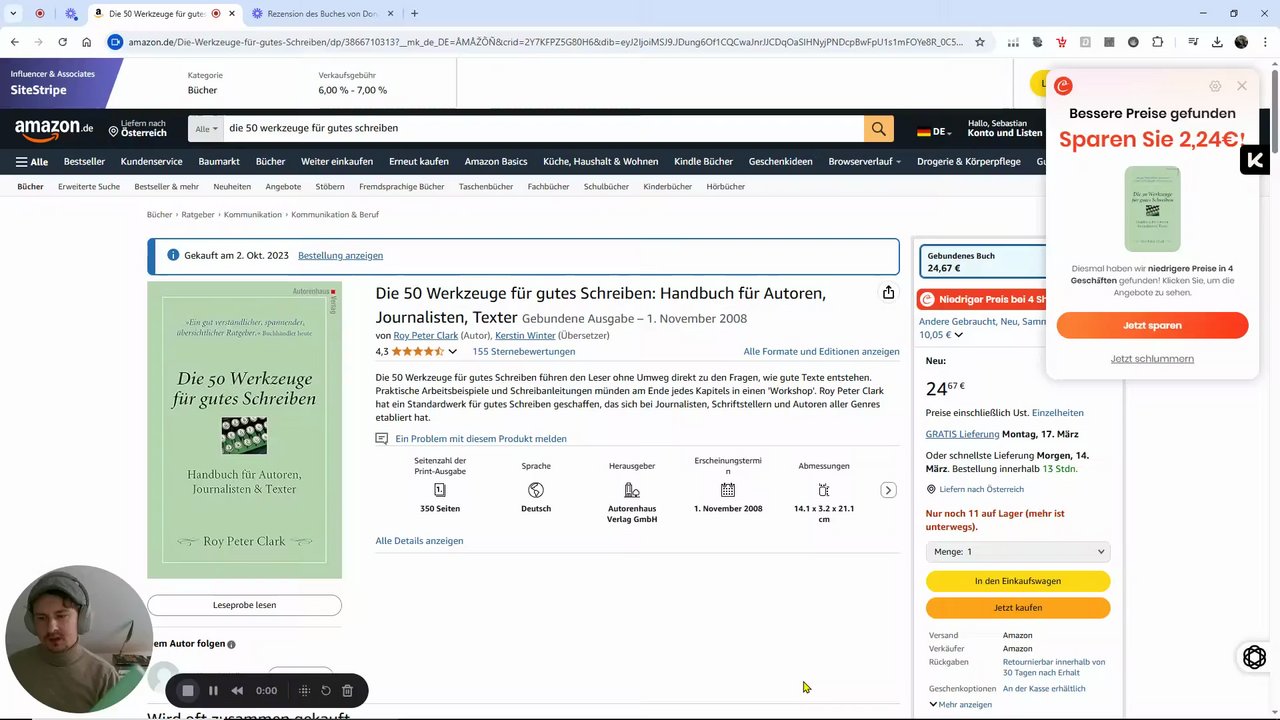The height and width of the screenshot is (720, 1280).
Task: Open the Chrome profile avatar
Action: click(1241, 42)
